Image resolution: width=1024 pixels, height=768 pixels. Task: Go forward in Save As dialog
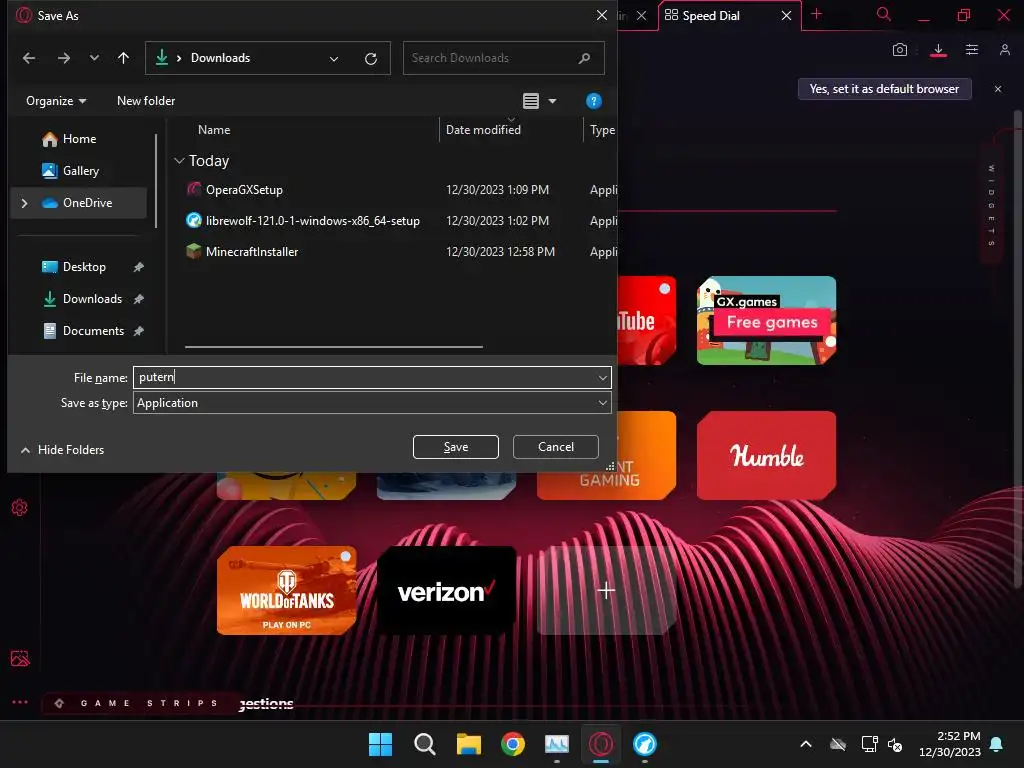click(x=63, y=58)
